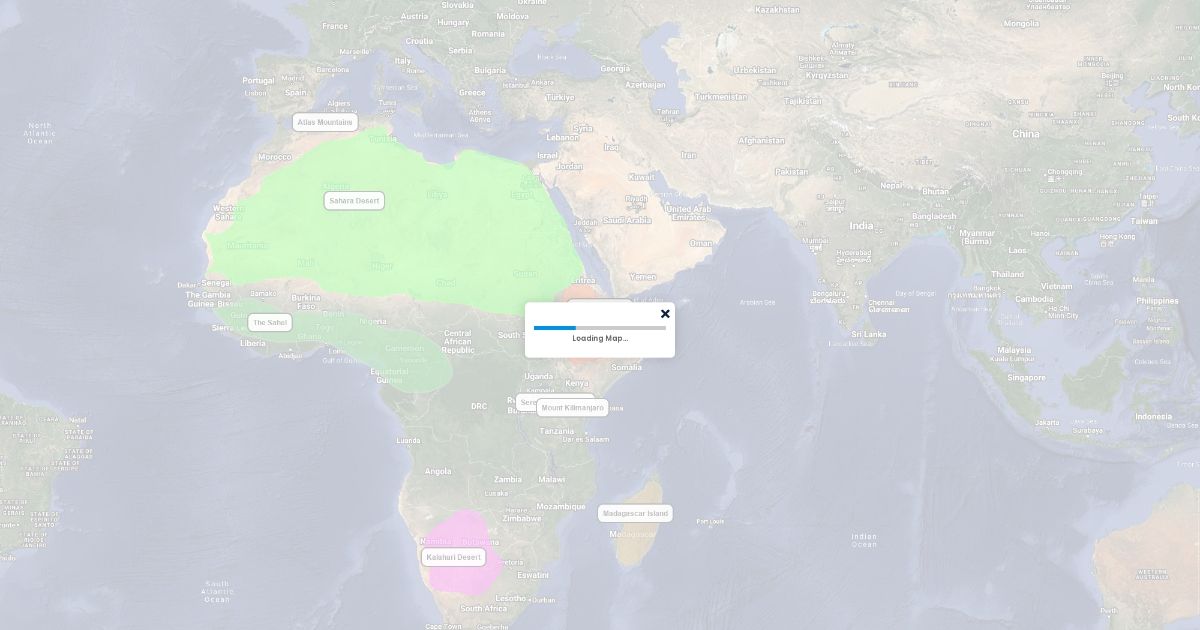Screen dimensions: 1200x630
Task: Open The Sahel label
Action: coord(270,322)
